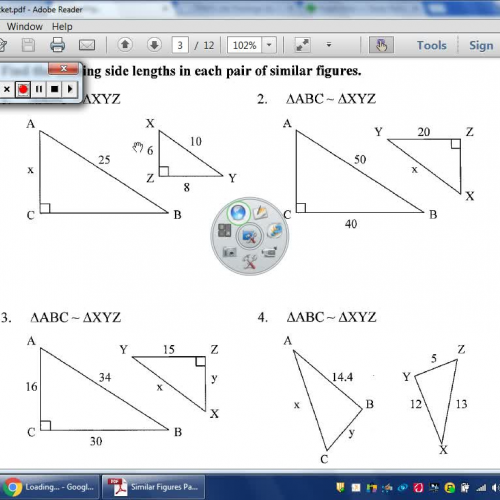The image size is (500, 500).
Task: Click the '25' hypotenuse label in problem 1
Action: (x=104, y=160)
